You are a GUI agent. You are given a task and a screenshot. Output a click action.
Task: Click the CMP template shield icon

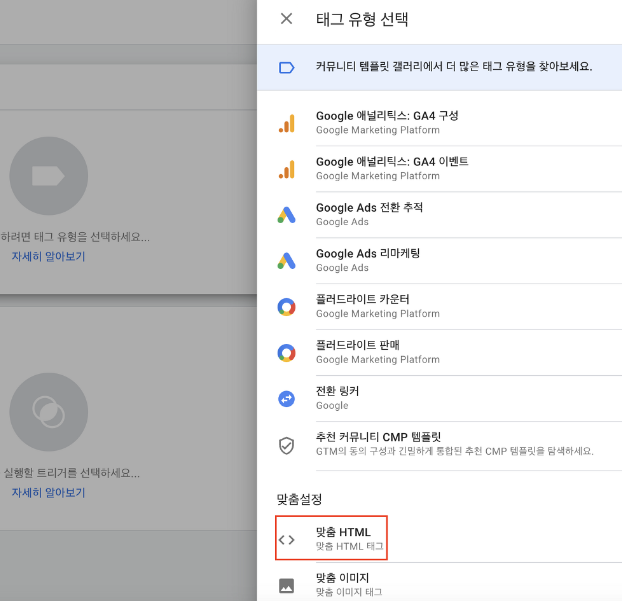pyautogui.click(x=286, y=445)
